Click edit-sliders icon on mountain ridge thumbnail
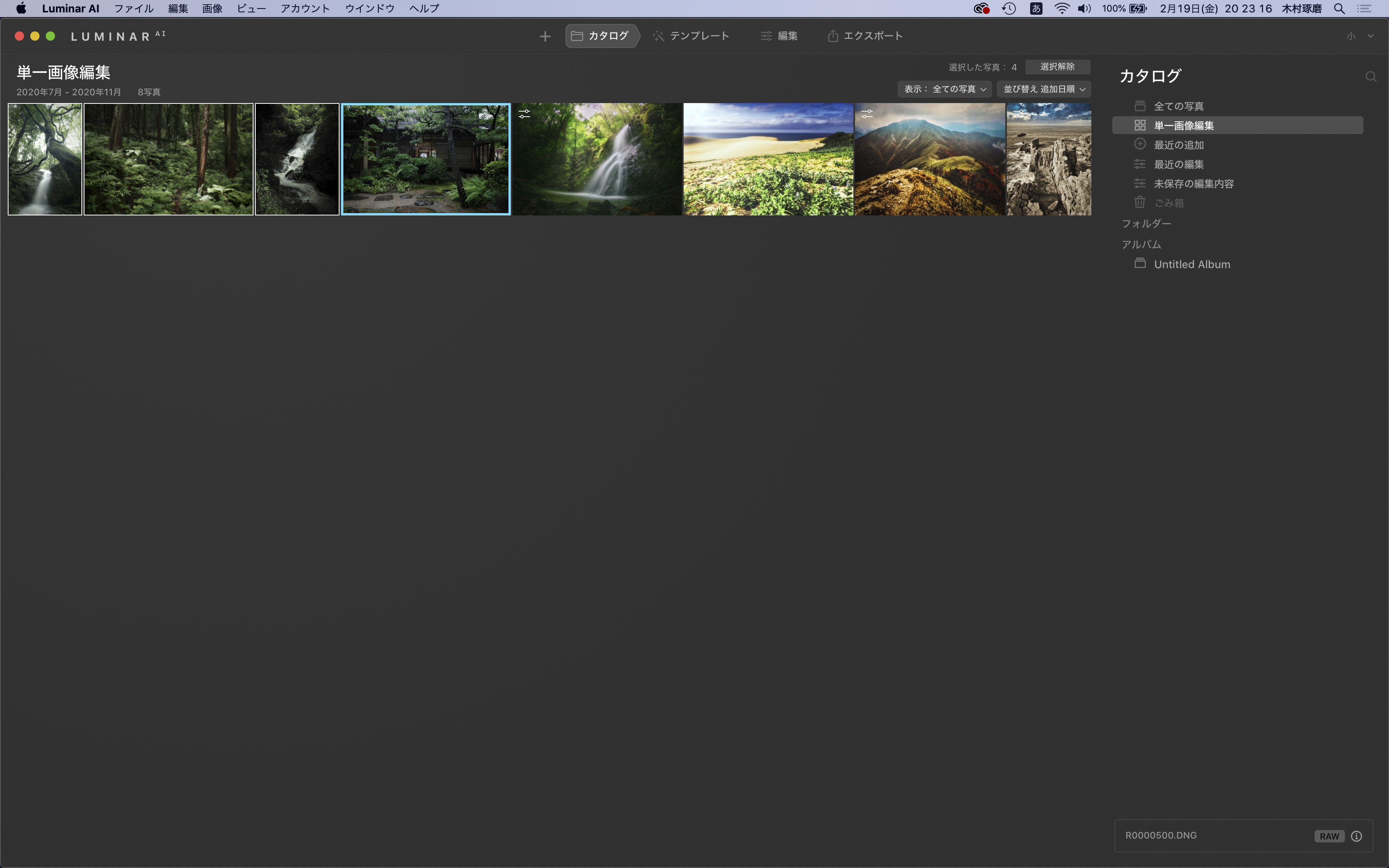This screenshot has height=868, width=1389. tap(867, 114)
